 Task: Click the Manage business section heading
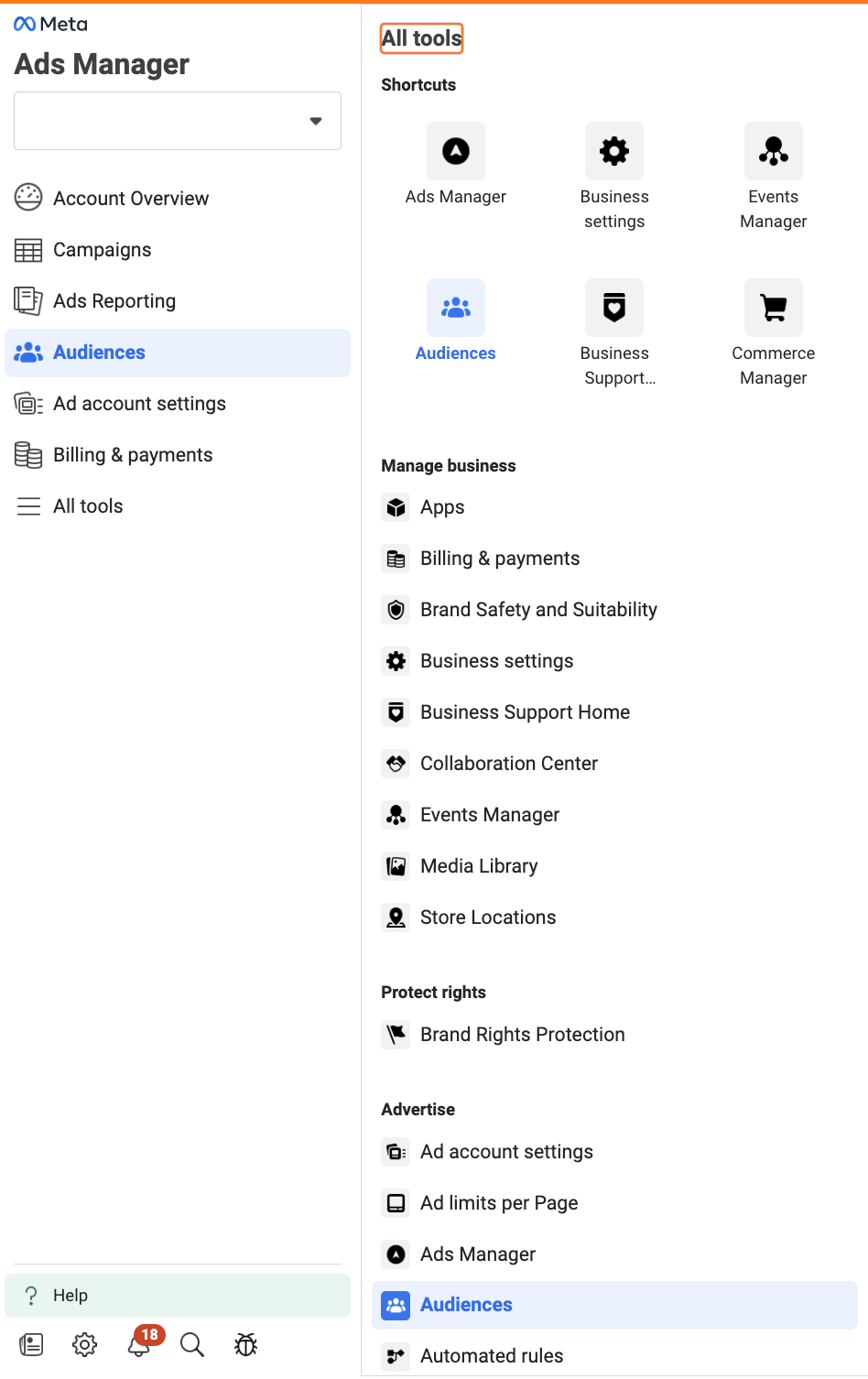tap(449, 466)
